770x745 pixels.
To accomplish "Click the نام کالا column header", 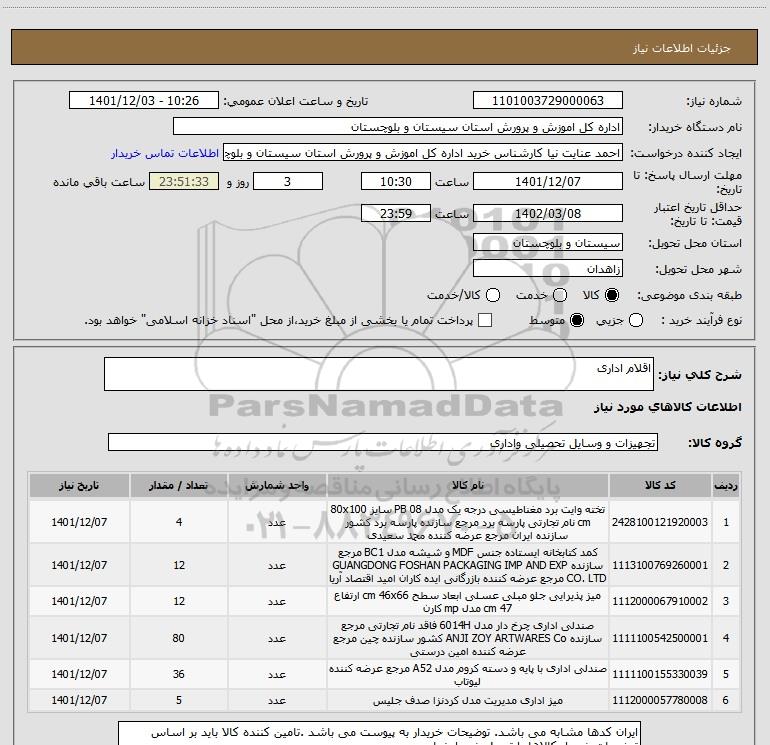I will pos(468,485).
